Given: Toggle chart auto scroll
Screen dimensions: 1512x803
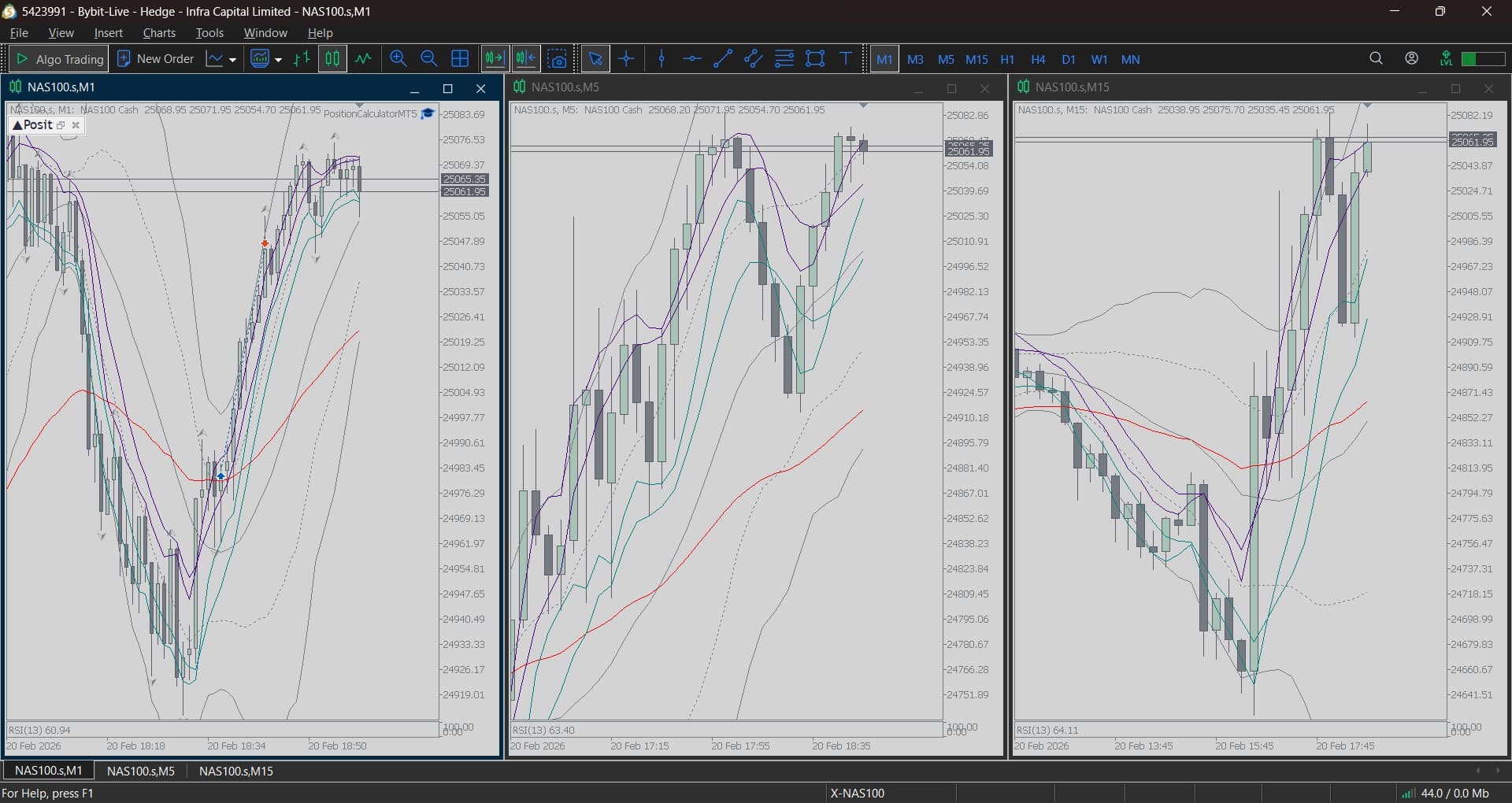Looking at the screenshot, I should [495, 59].
